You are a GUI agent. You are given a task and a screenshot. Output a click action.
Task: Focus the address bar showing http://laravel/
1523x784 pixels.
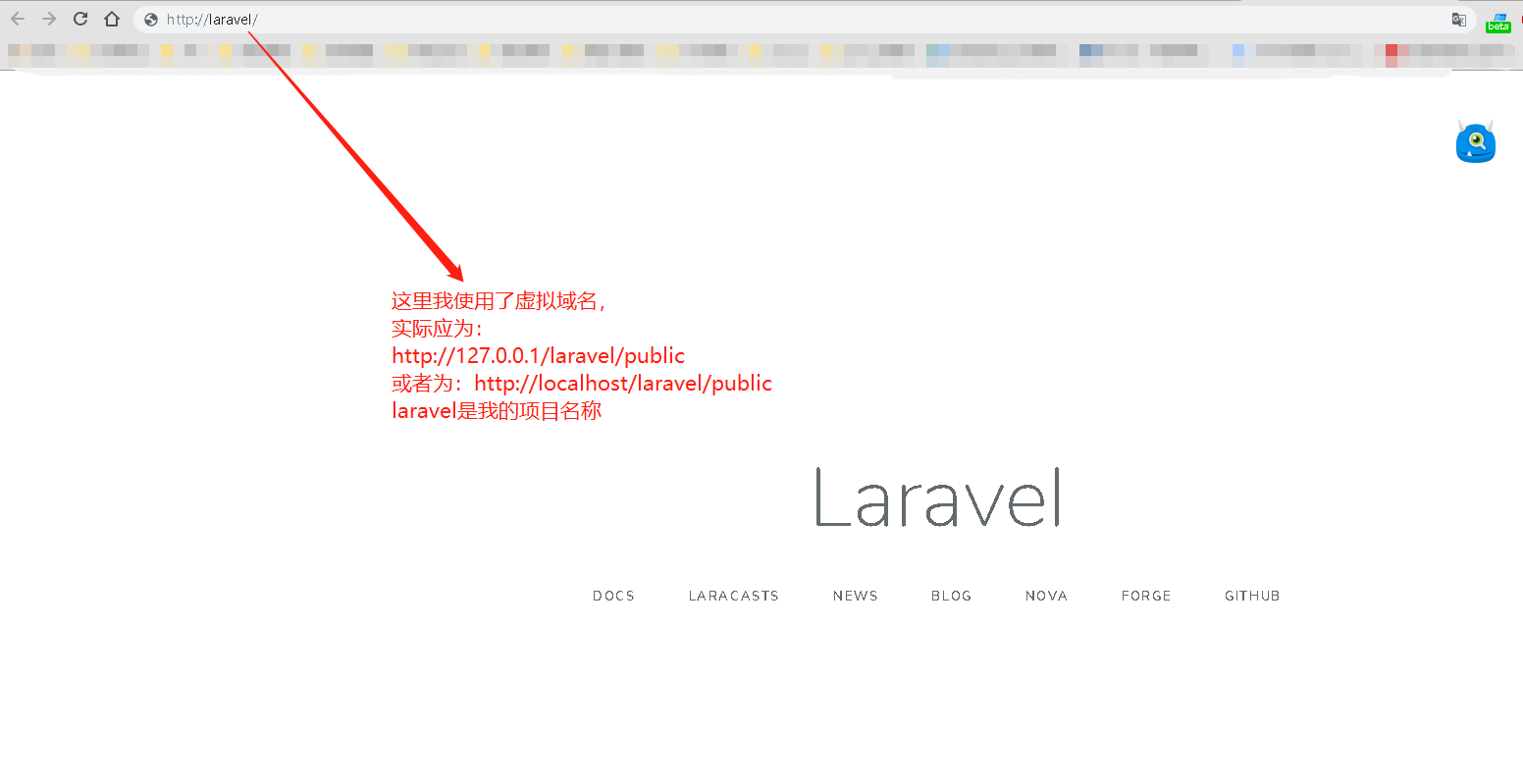coord(805,20)
